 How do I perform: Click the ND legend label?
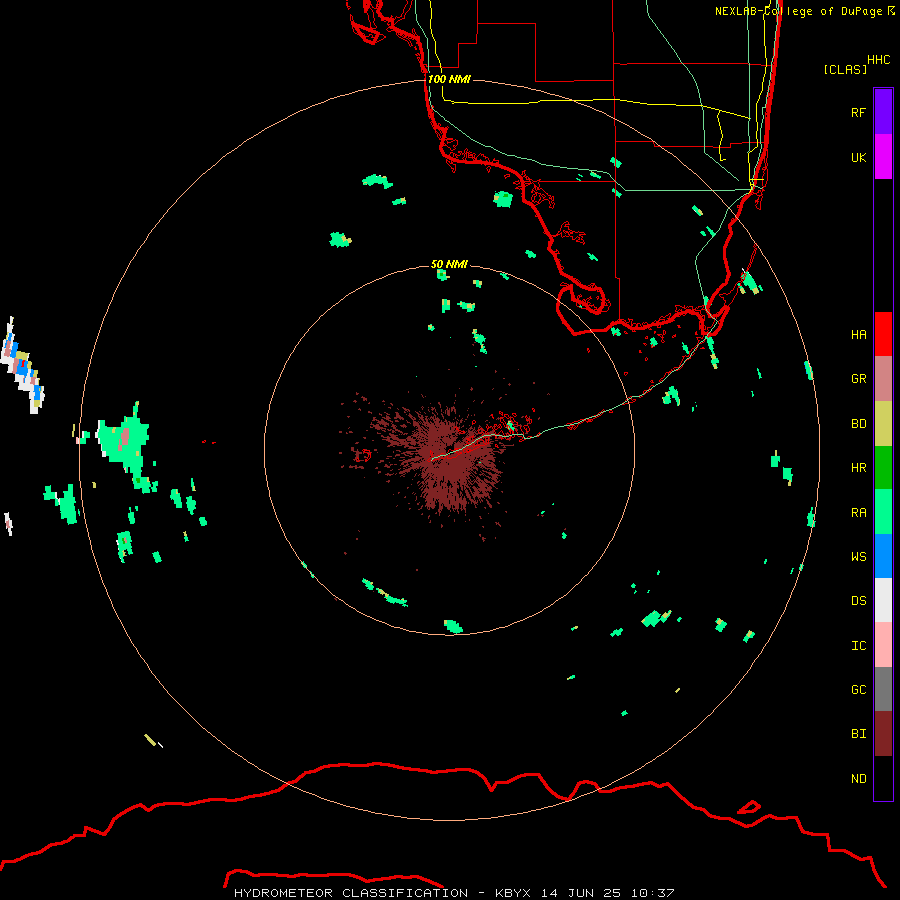coord(858,778)
